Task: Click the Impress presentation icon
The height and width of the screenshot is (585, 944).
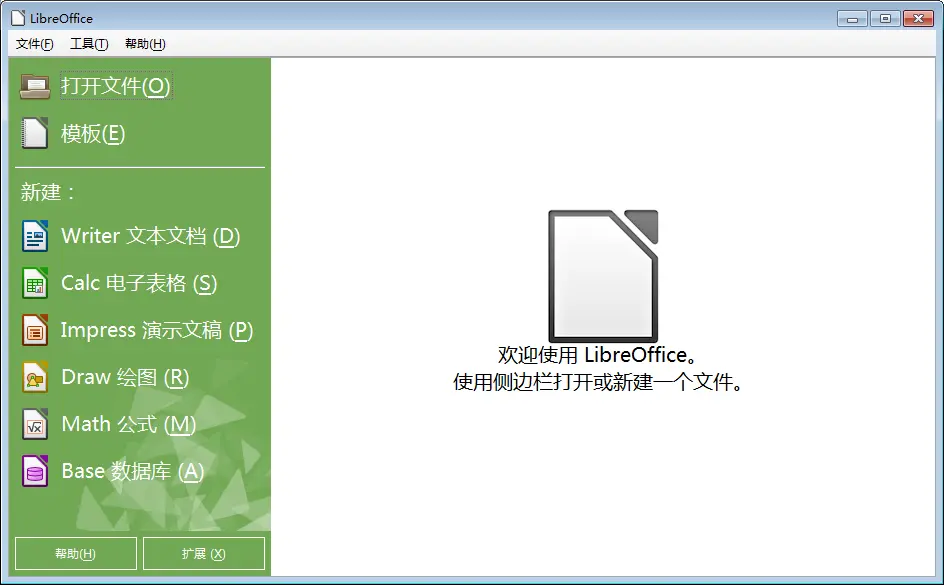Action: (35, 330)
